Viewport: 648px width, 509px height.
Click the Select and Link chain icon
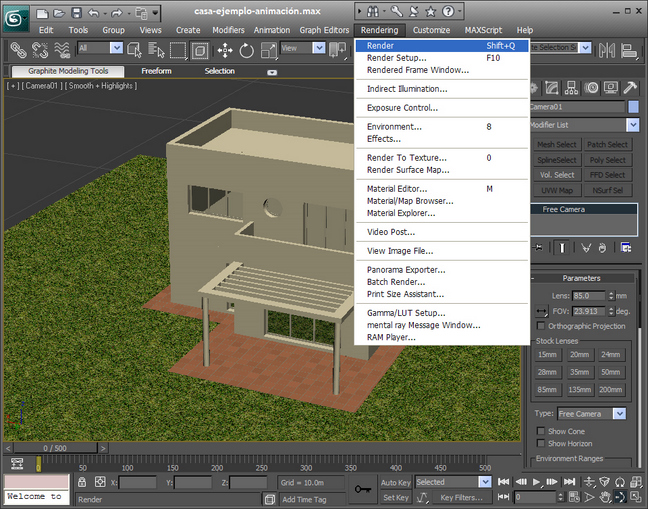[18, 49]
